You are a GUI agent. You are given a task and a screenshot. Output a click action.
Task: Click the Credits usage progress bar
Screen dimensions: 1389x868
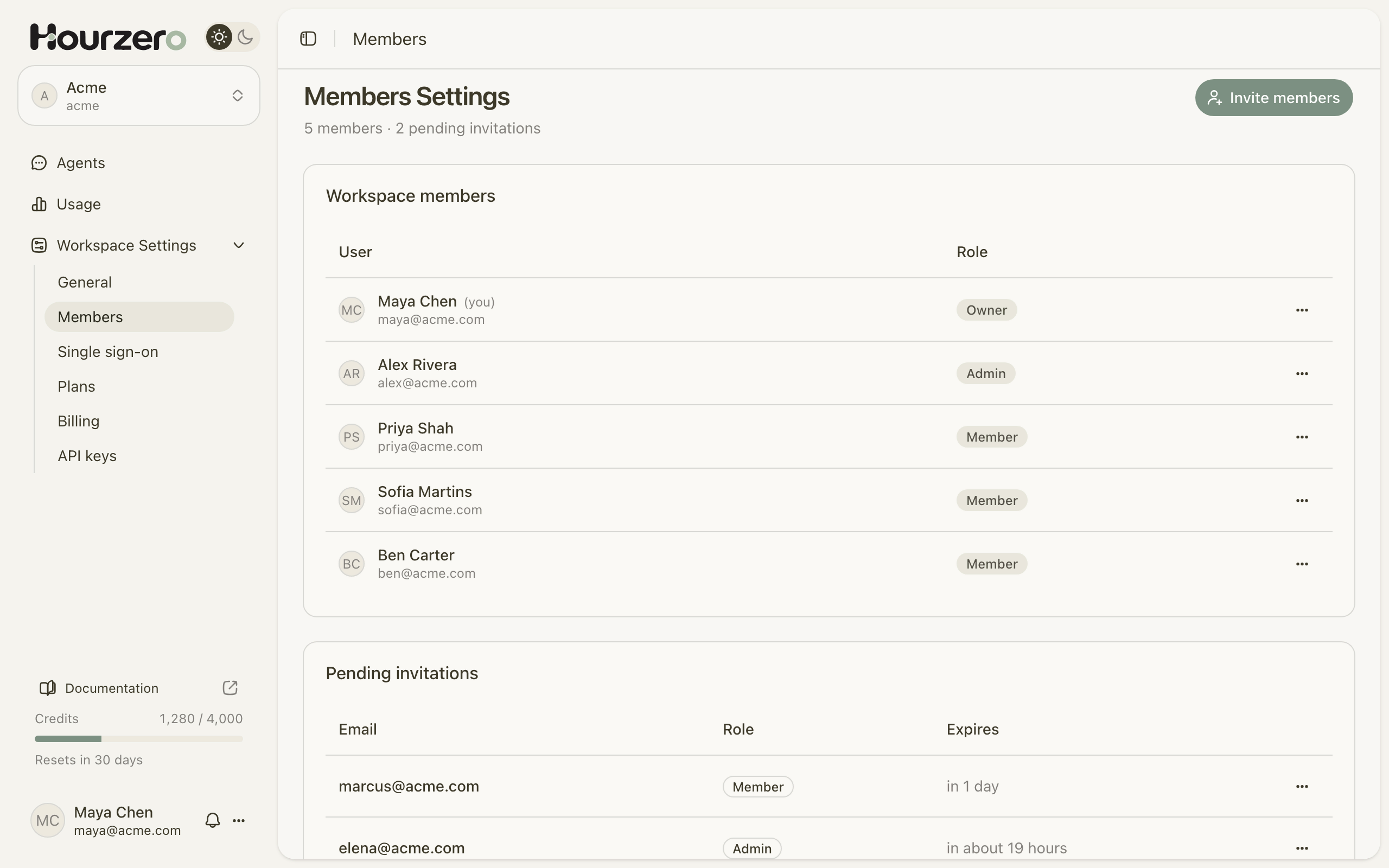click(139, 739)
